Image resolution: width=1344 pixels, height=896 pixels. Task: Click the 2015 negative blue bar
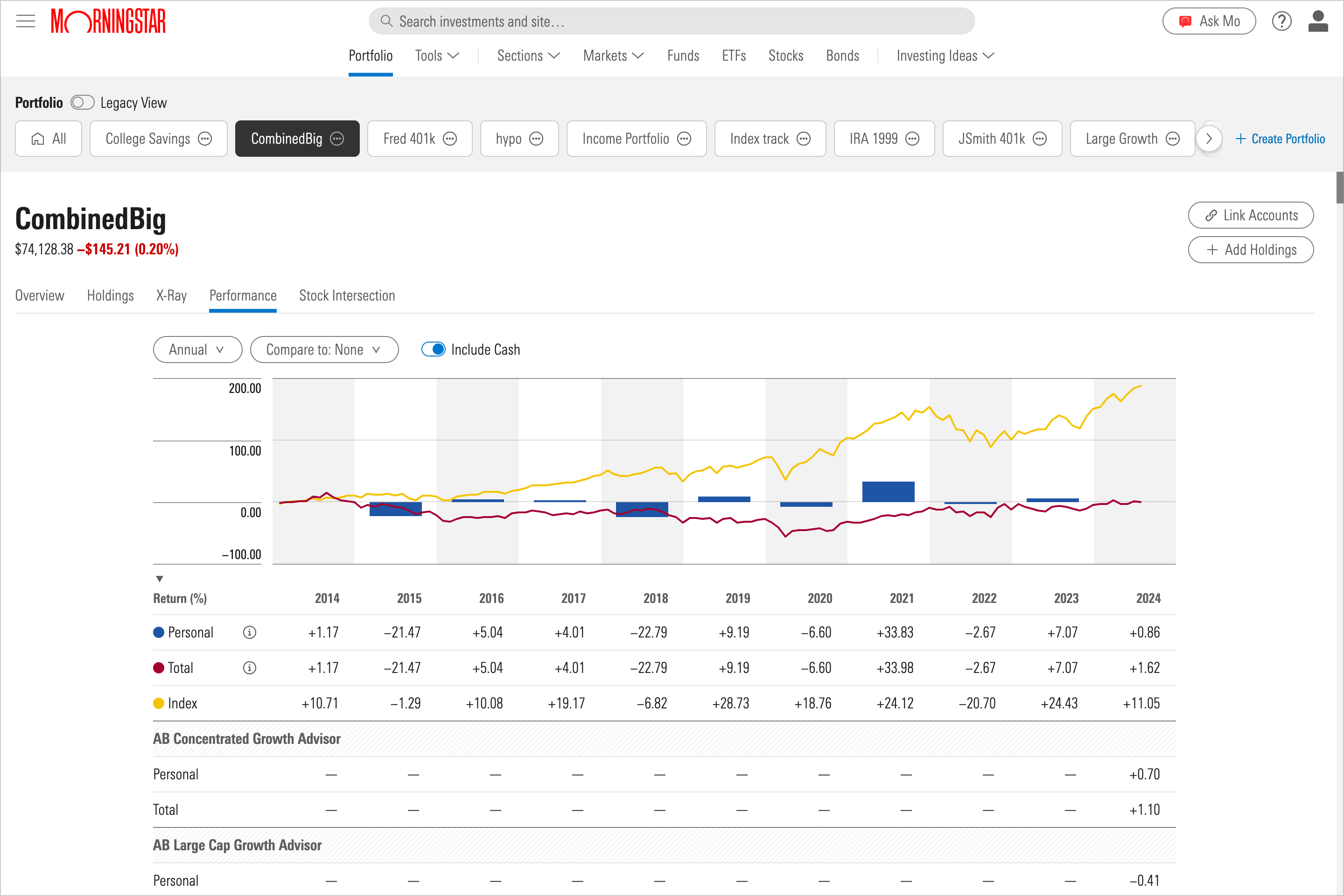pos(395,509)
